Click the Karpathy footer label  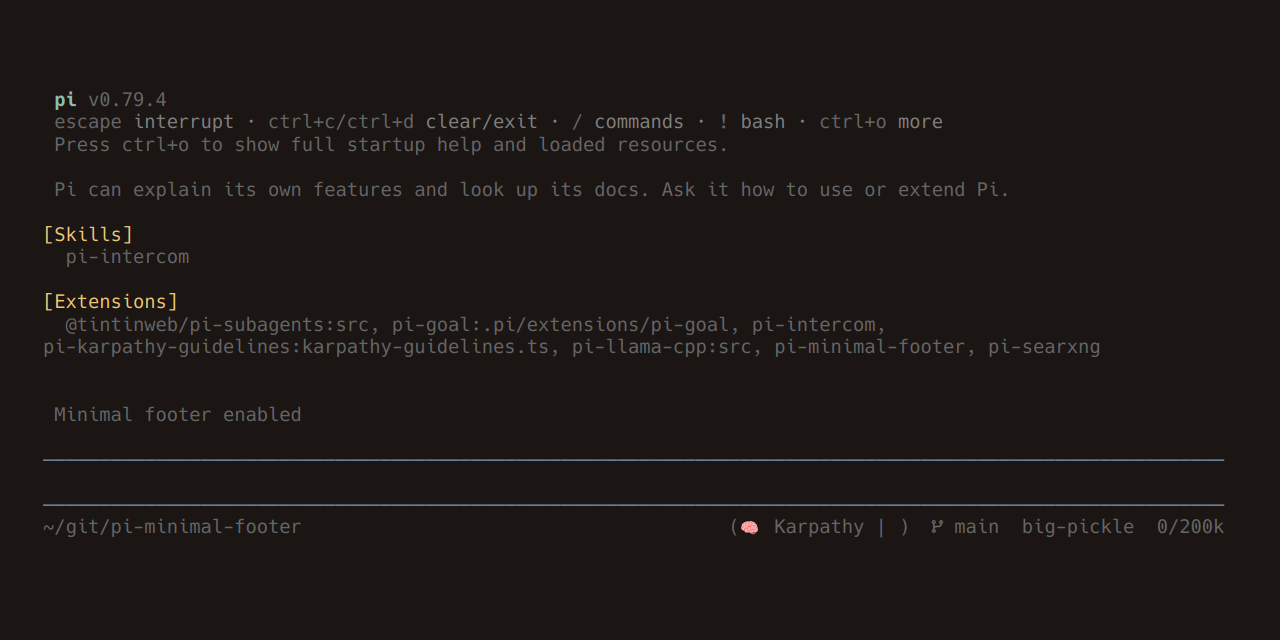coord(819,527)
